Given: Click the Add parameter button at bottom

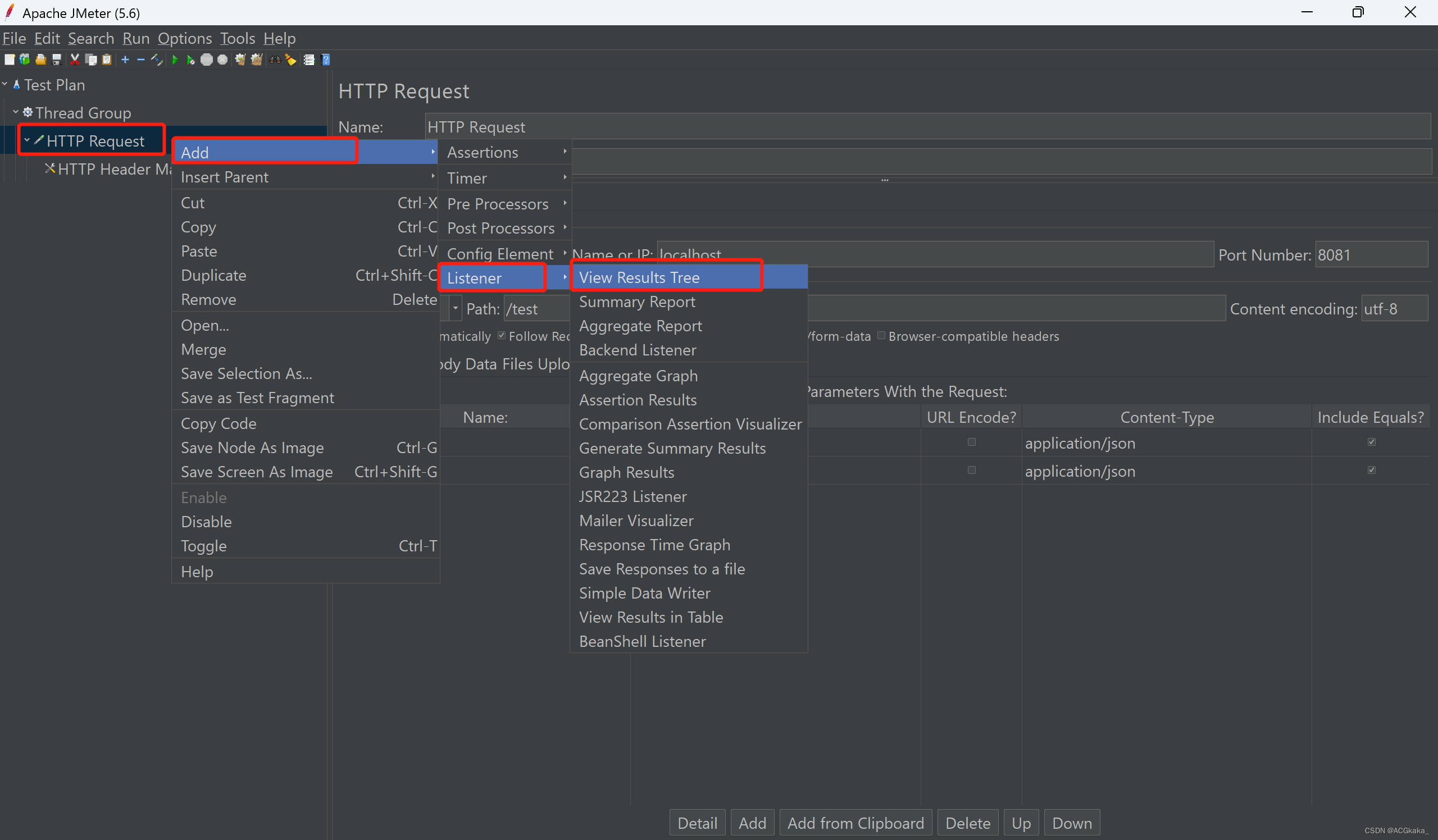Looking at the screenshot, I should pyautogui.click(x=752, y=823).
